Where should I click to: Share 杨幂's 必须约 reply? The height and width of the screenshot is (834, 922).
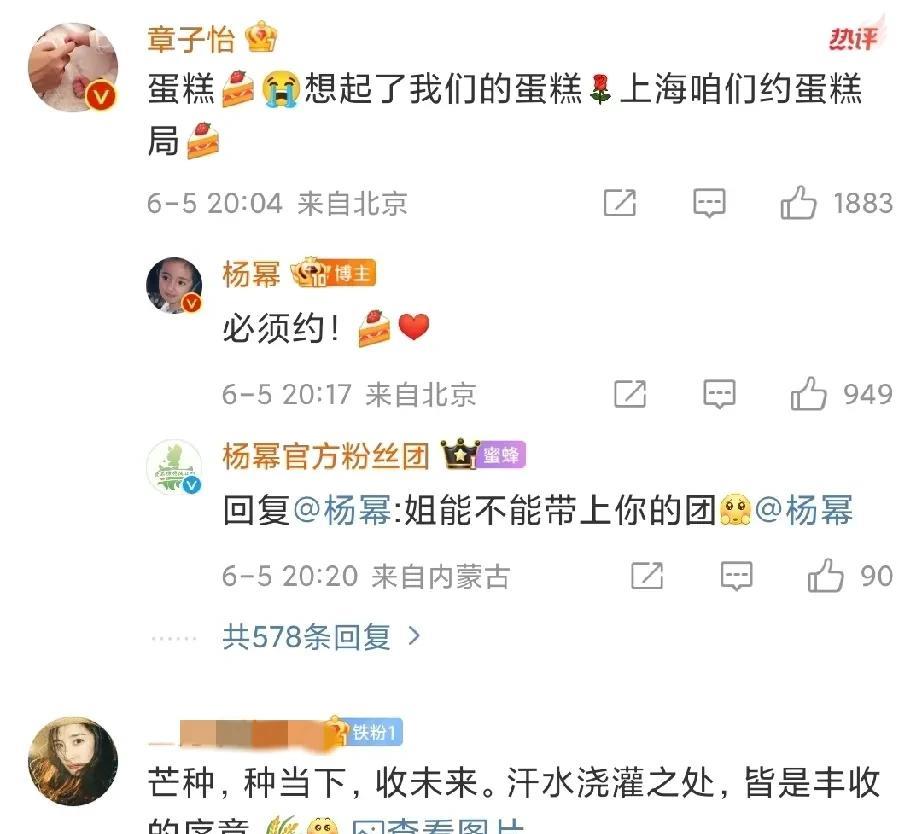click(x=630, y=393)
